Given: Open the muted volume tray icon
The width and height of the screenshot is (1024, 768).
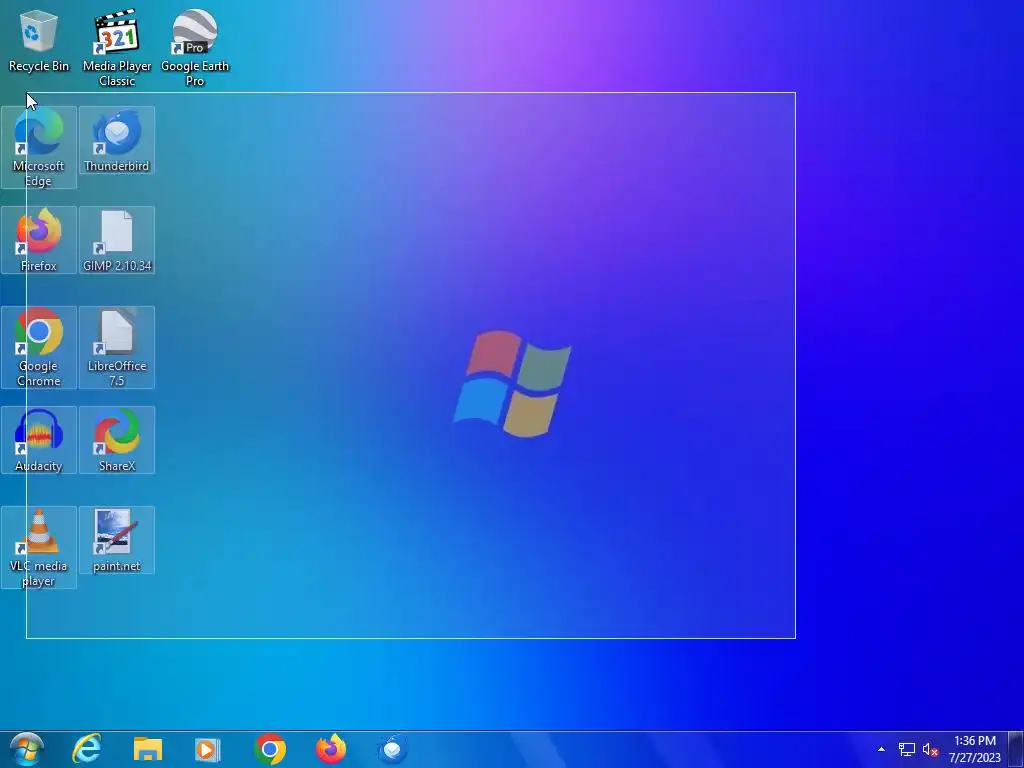Looking at the screenshot, I should [x=930, y=750].
